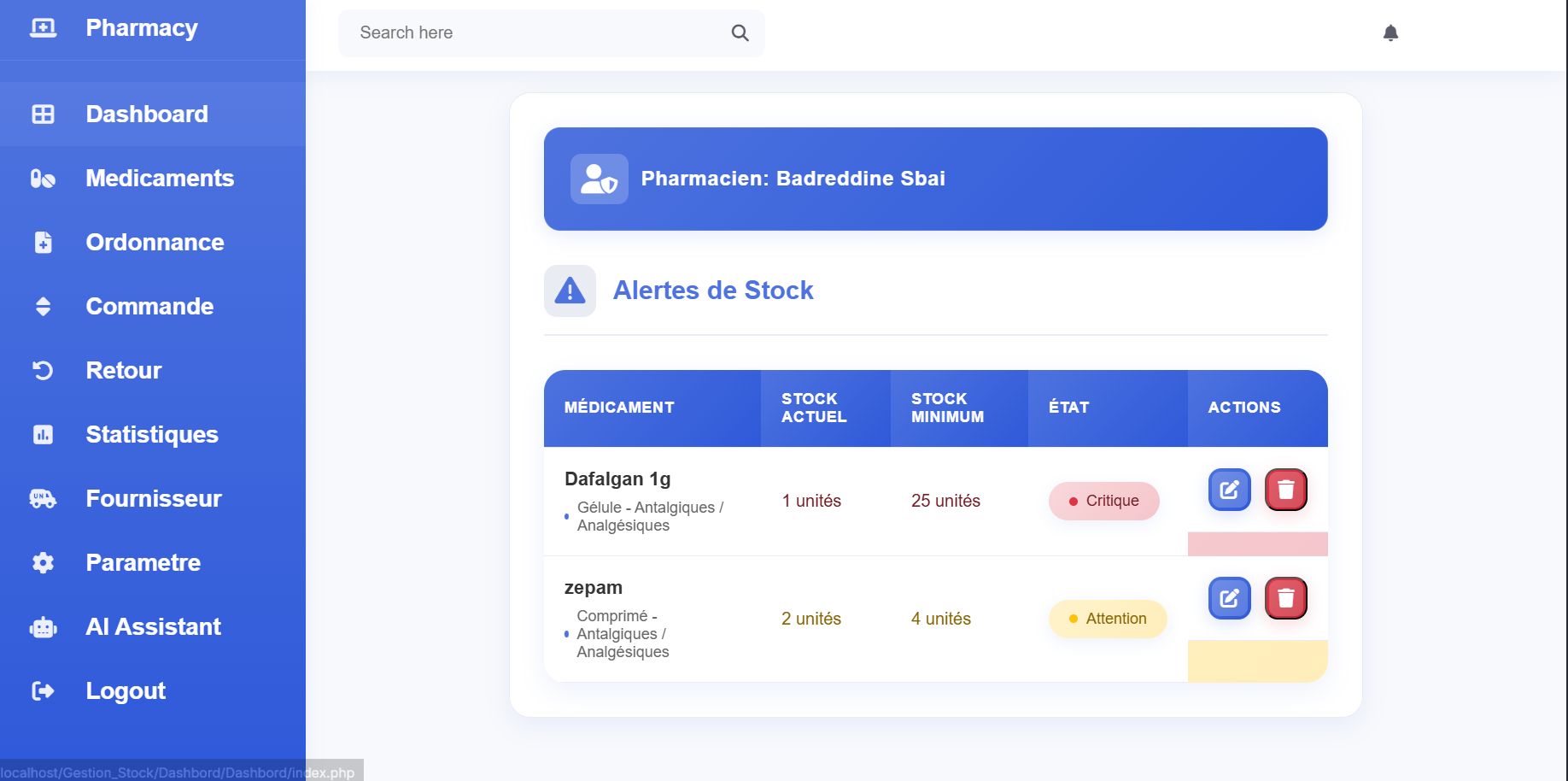Edit the Dafalgan 1g stock entry
1568x781 pixels.
coord(1229,490)
